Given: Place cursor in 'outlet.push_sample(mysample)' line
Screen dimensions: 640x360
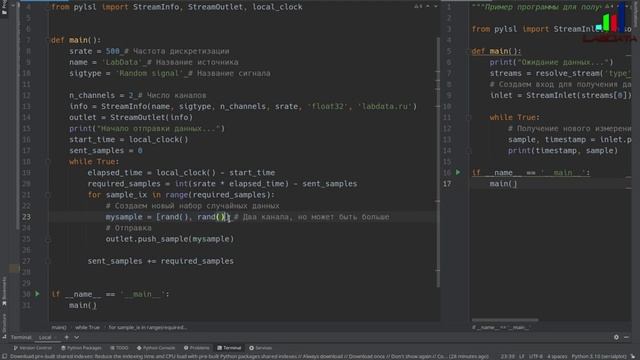Looking at the screenshot, I should 170,239.
